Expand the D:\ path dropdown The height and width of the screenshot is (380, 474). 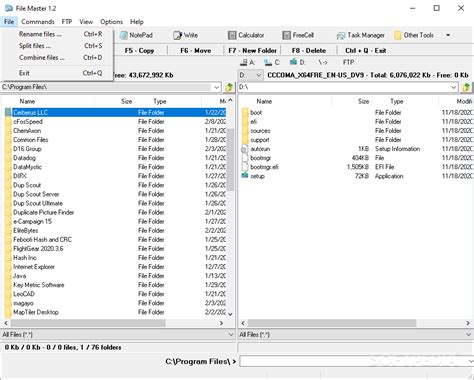pyautogui.click(x=453, y=87)
